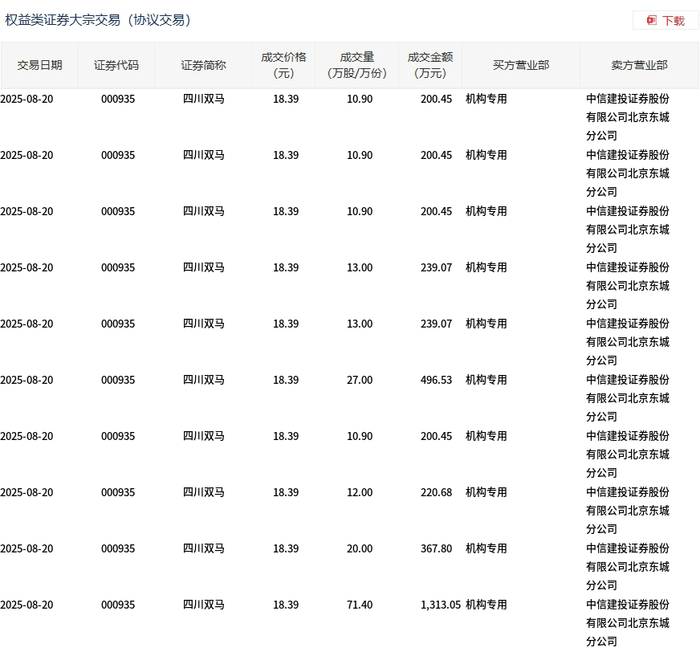The width and height of the screenshot is (700, 652).
Task: Click 机构专用 in the 496.53 amount row
Action: 486,380
